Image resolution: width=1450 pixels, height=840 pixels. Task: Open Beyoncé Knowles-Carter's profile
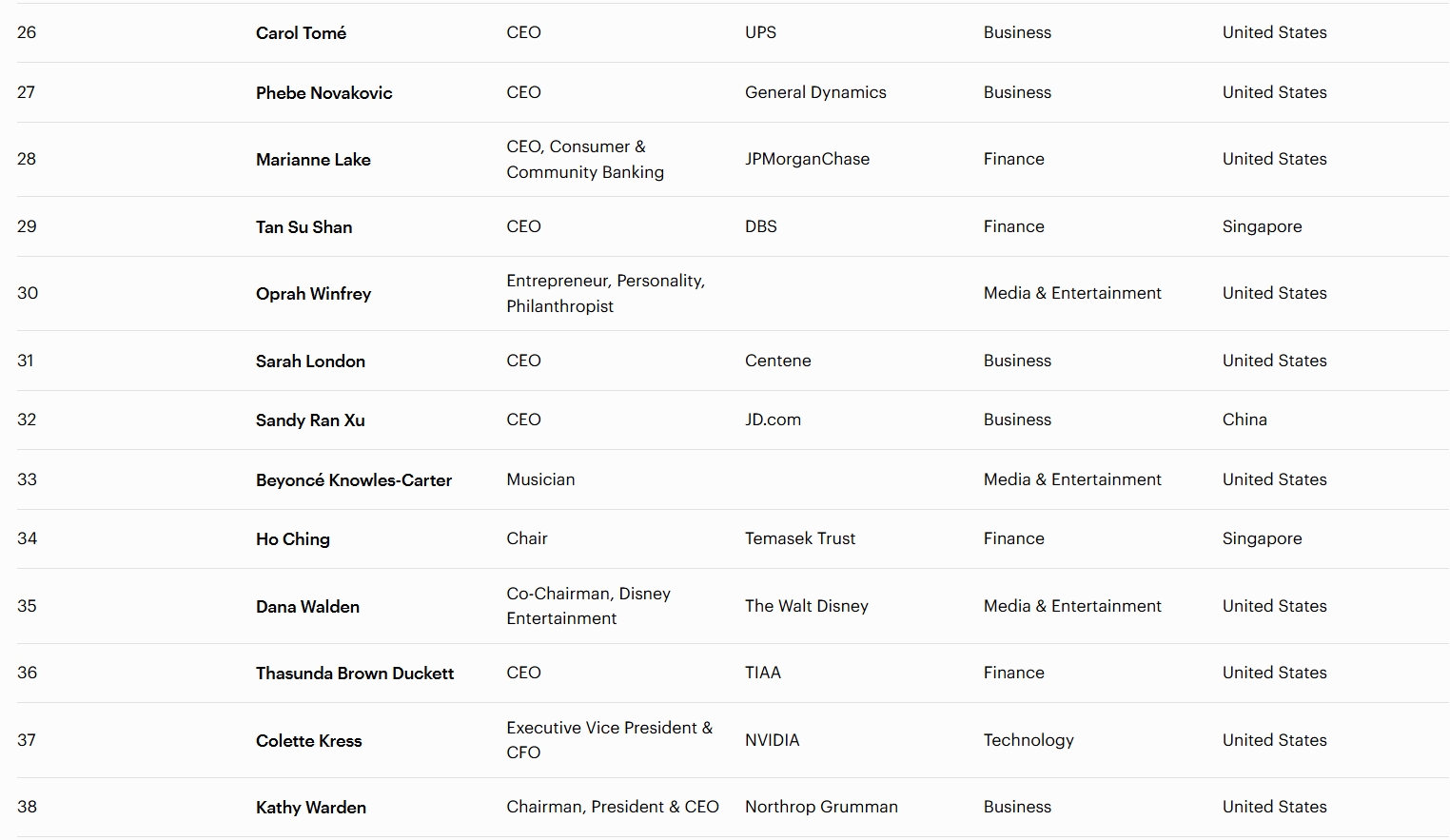[353, 480]
